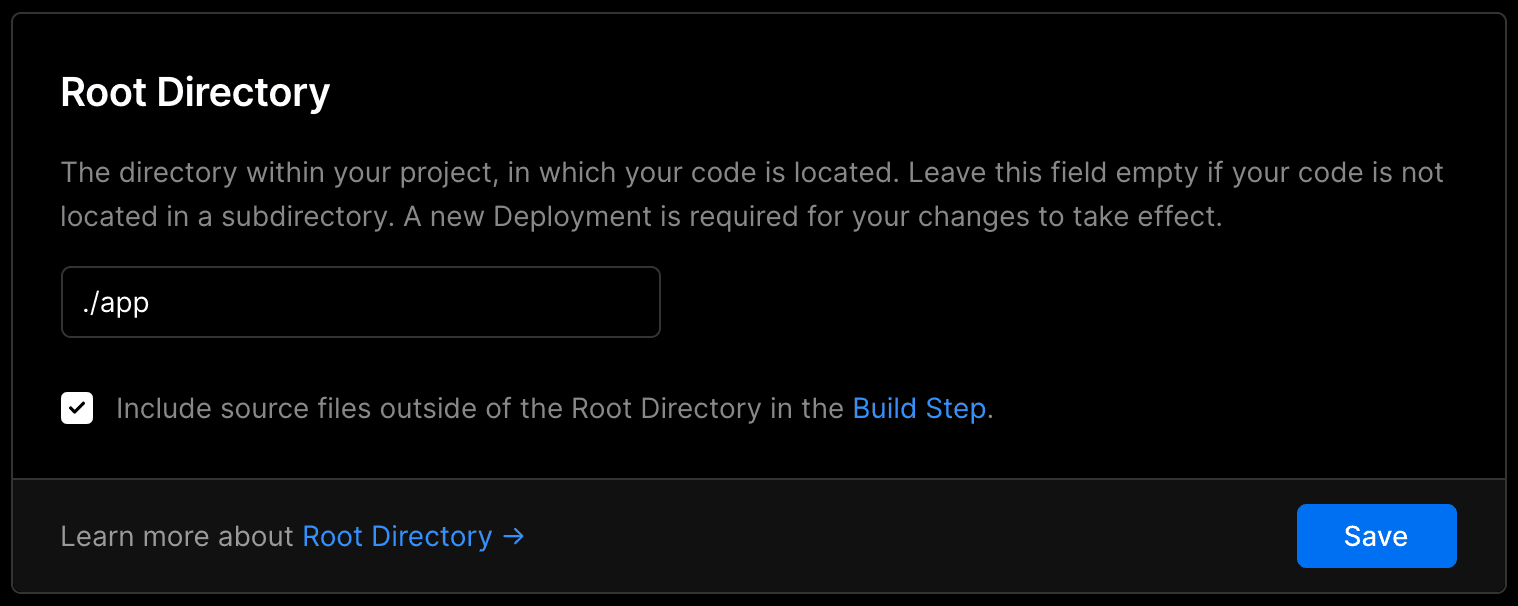Click the checkmark icon in the checkbox
The height and width of the screenshot is (606, 1518).
77,408
